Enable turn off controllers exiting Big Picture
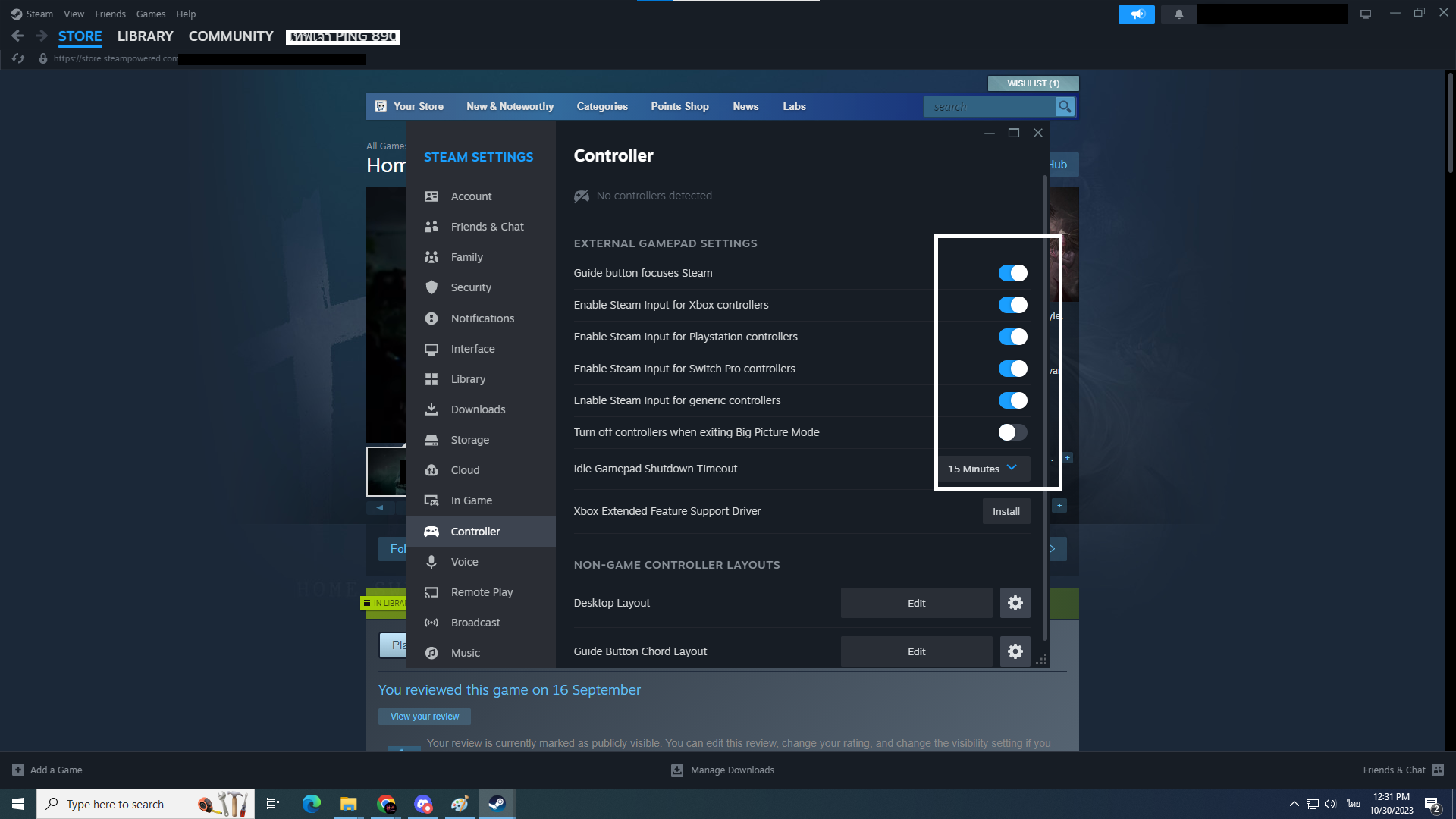1456x819 pixels. tap(1012, 432)
